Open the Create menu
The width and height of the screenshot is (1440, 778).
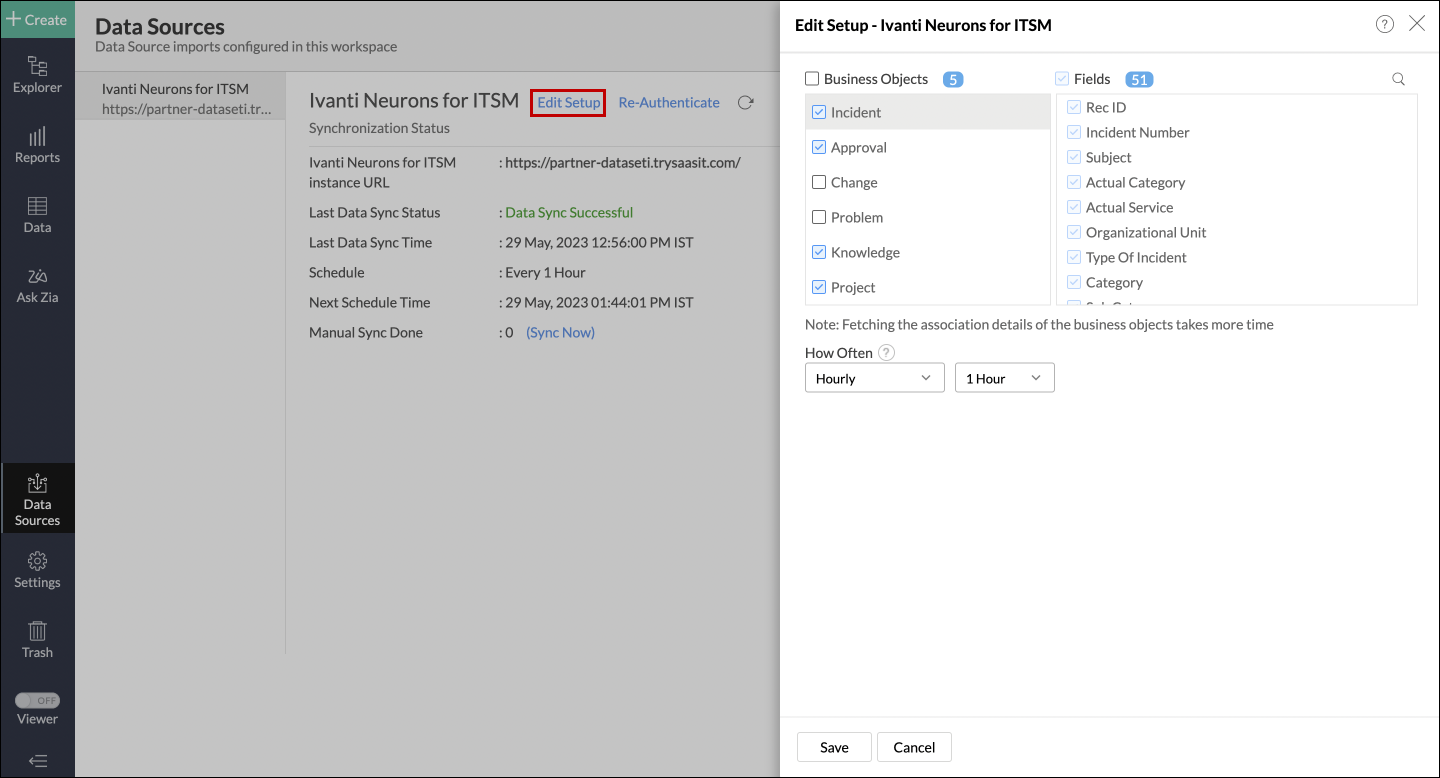click(x=37, y=19)
